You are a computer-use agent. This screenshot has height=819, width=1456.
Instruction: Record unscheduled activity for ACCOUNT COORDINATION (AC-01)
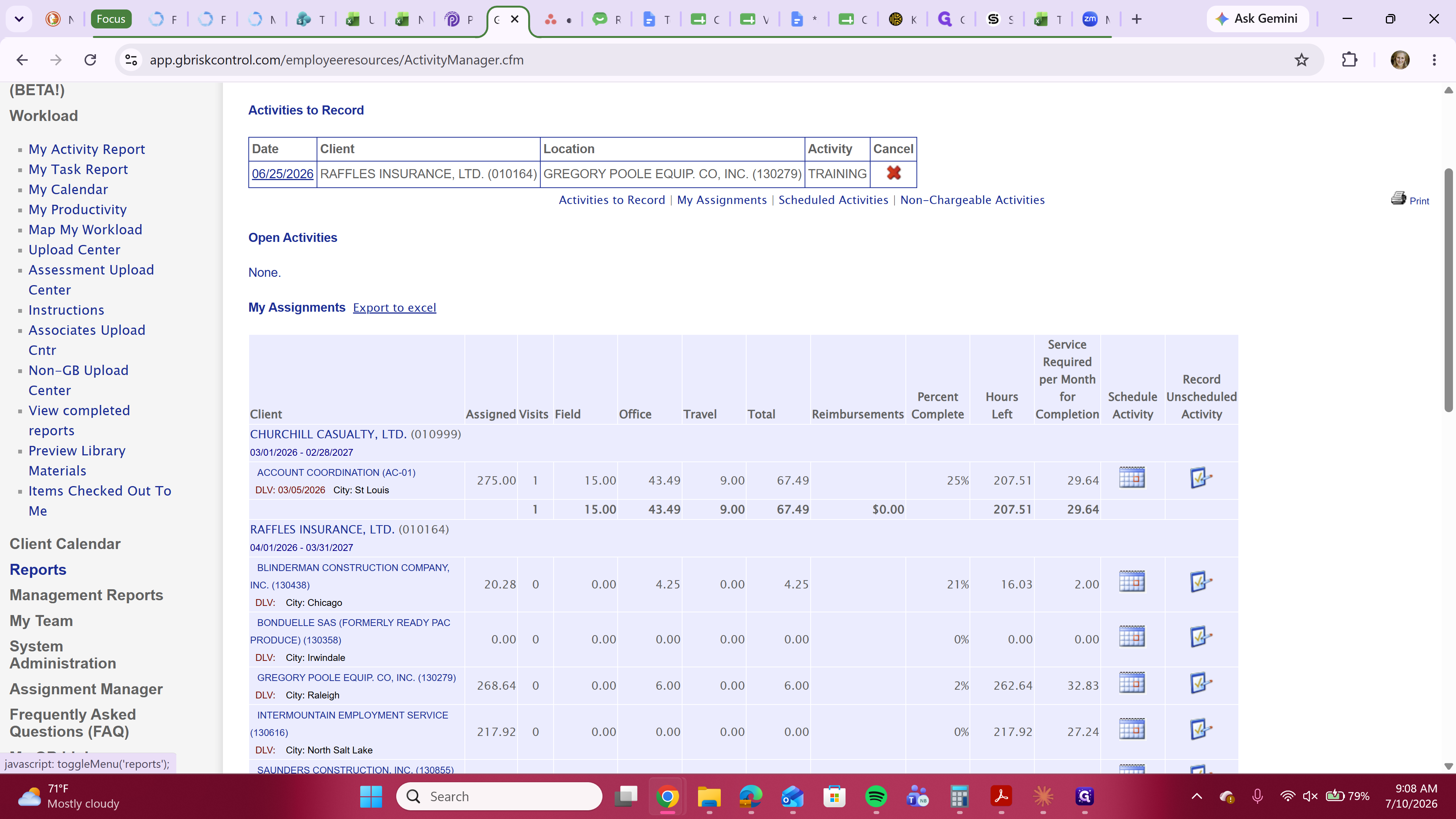click(1200, 478)
